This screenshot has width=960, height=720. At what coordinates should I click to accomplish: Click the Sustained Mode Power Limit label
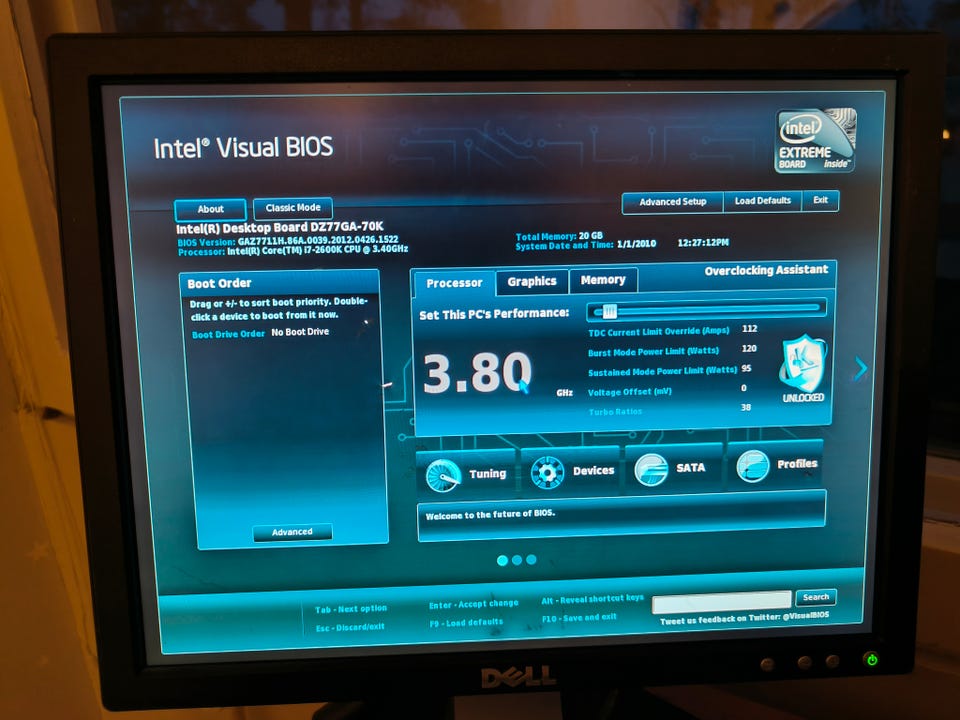tap(662, 372)
